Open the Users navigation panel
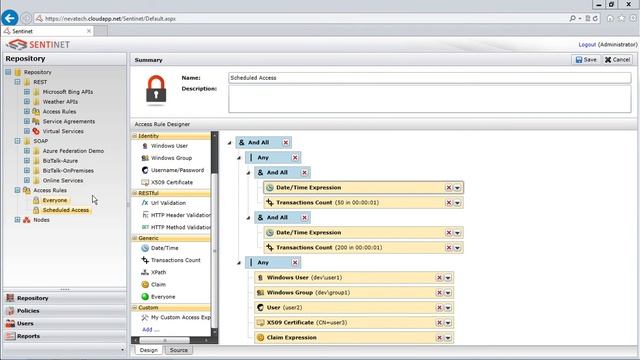The image size is (640, 360). (64, 323)
